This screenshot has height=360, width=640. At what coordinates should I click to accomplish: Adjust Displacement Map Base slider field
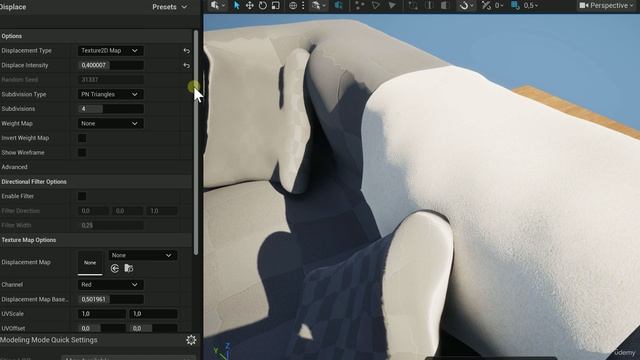point(111,299)
